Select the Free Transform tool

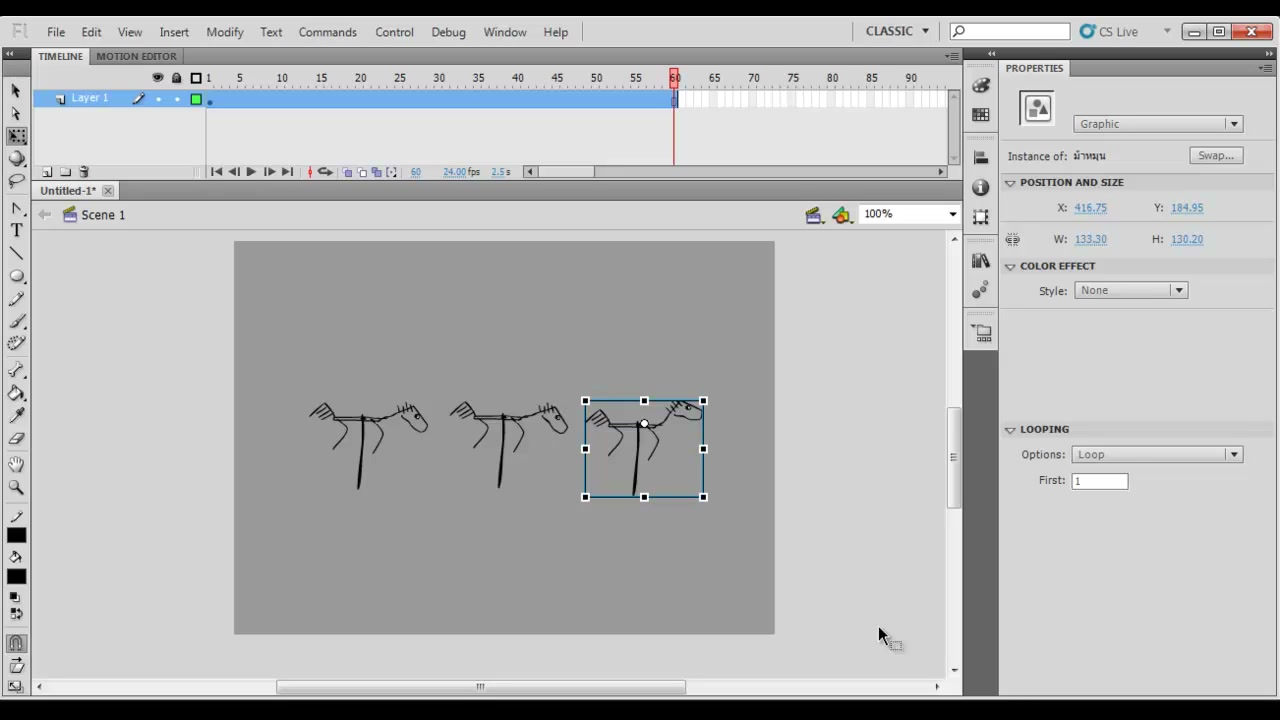[17, 136]
